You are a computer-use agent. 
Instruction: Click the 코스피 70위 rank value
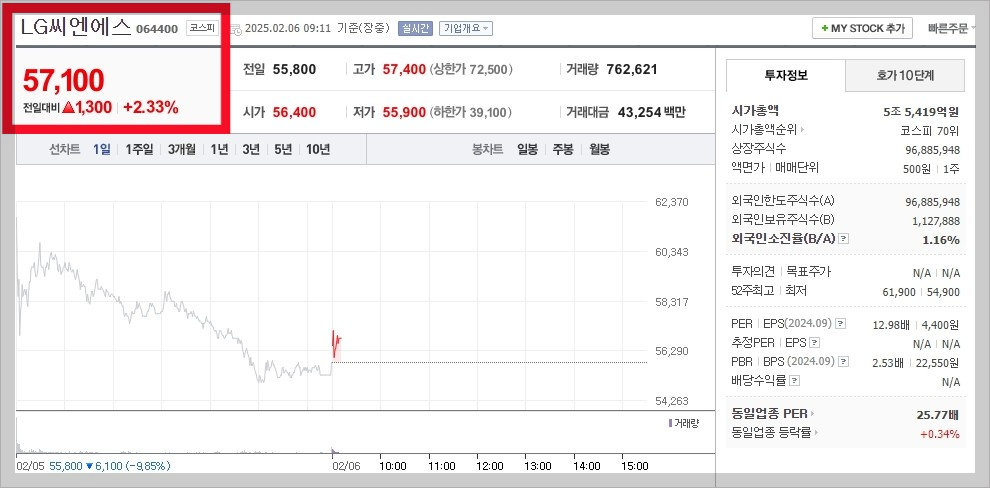(929, 132)
